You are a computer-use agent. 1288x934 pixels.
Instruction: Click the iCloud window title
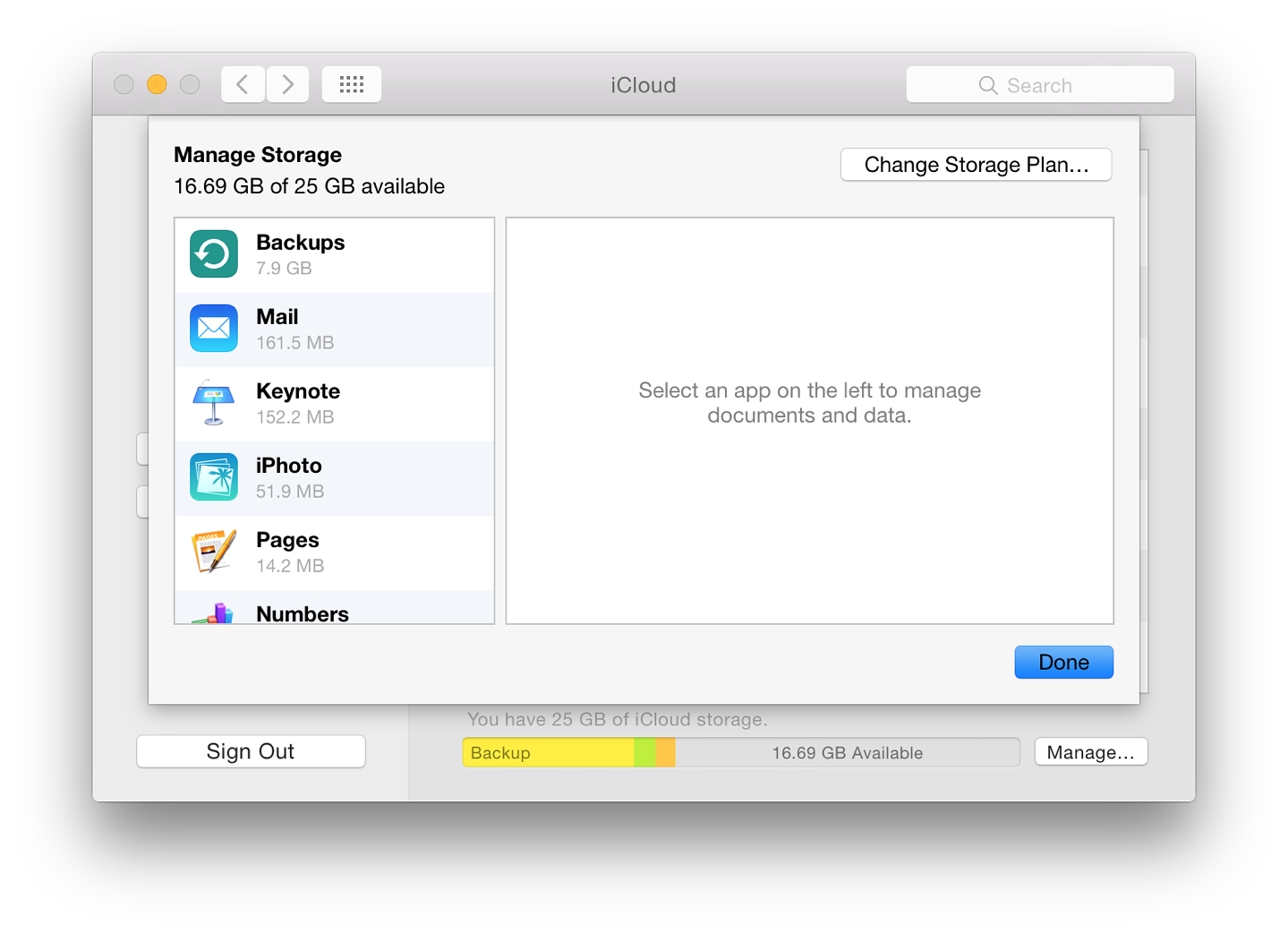tap(644, 85)
